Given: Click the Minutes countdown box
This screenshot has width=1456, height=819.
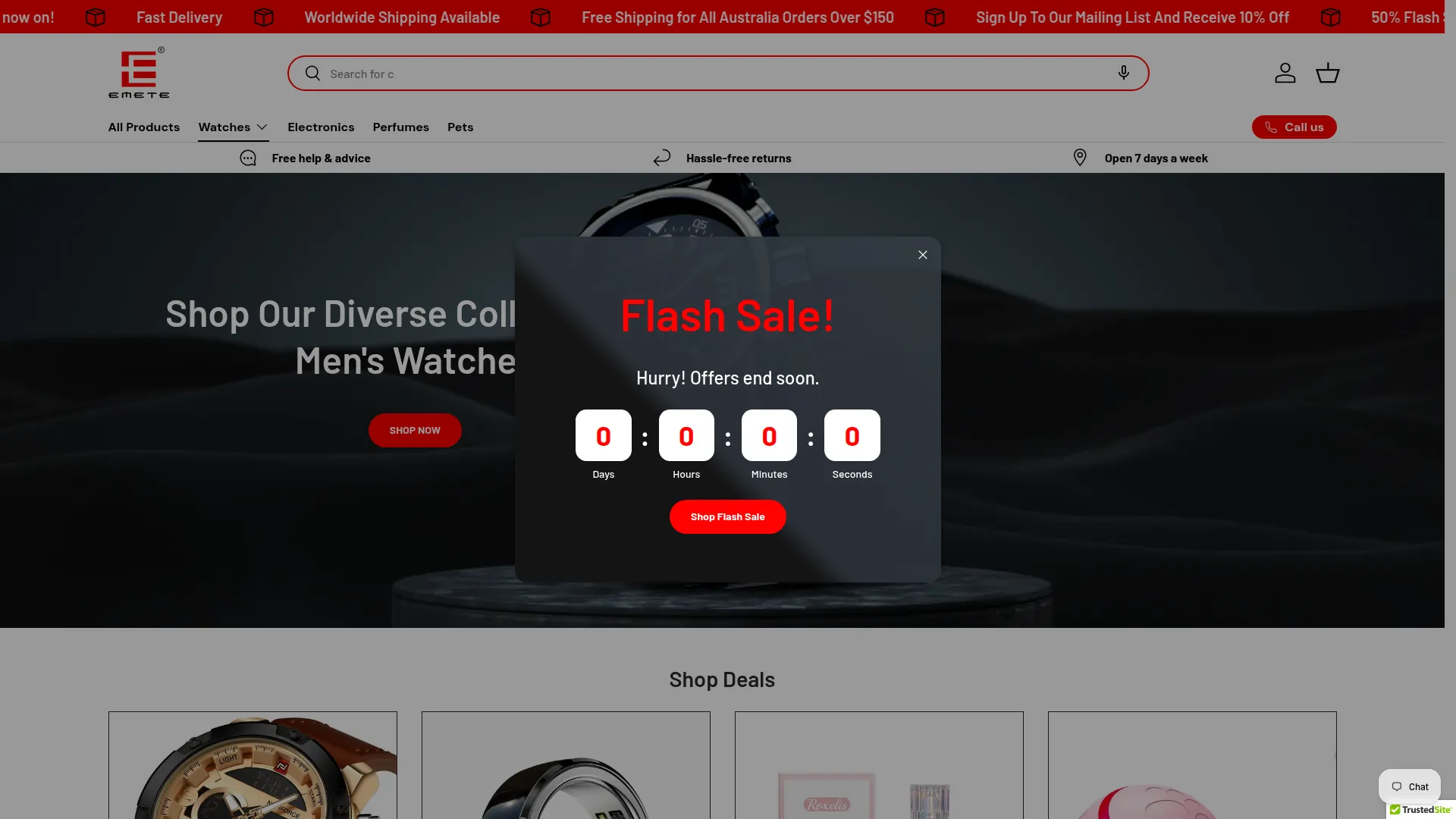Looking at the screenshot, I should coord(769,435).
